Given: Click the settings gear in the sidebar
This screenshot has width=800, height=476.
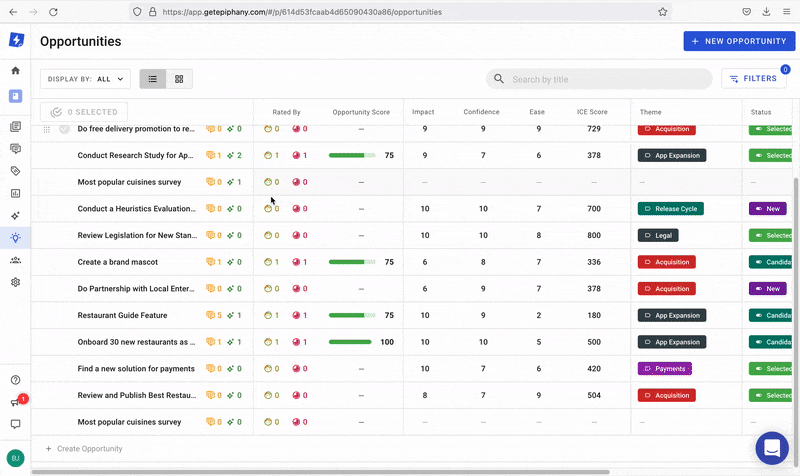Looking at the screenshot, I should (x=15, y=282).
